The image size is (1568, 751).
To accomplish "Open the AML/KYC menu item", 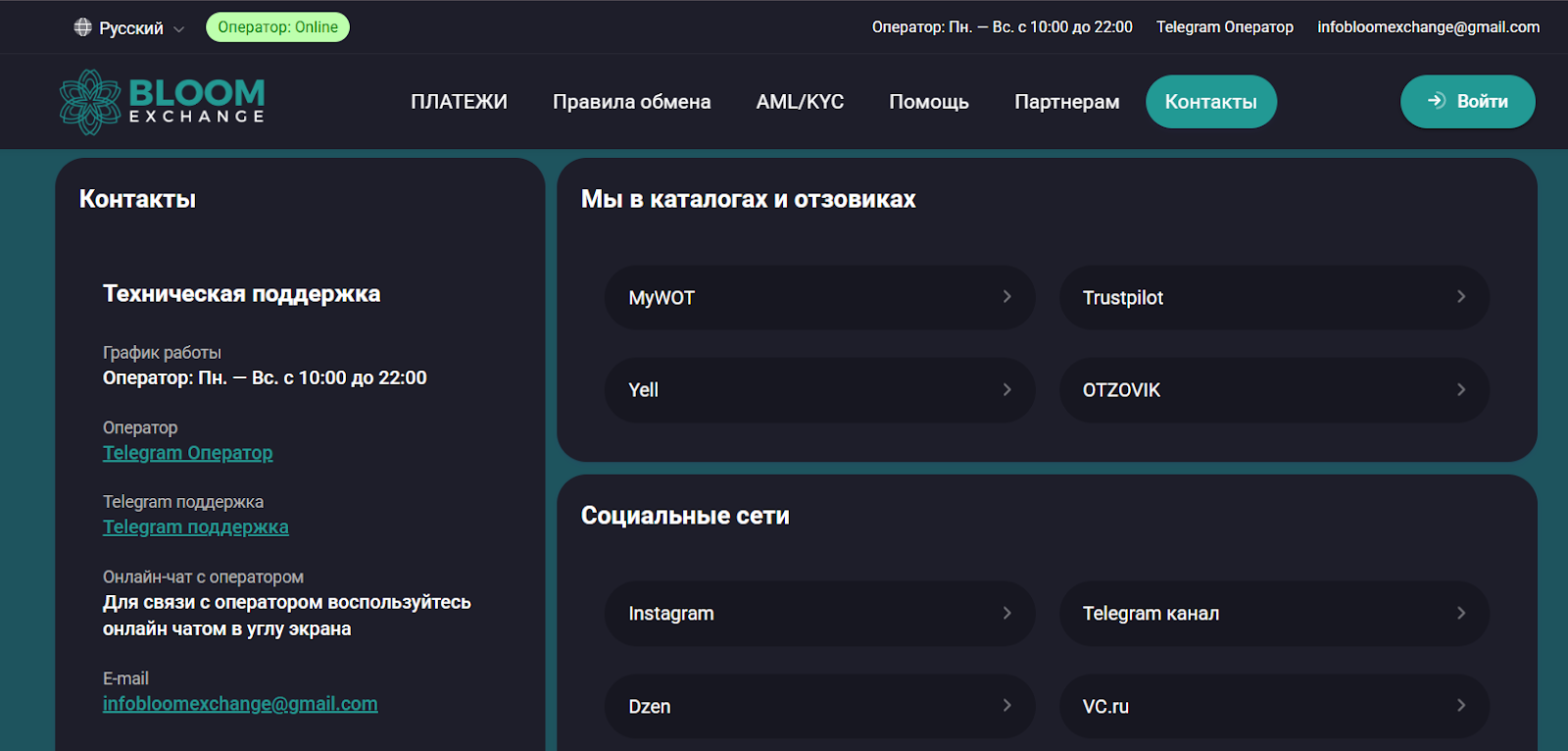I will (800, 102).
